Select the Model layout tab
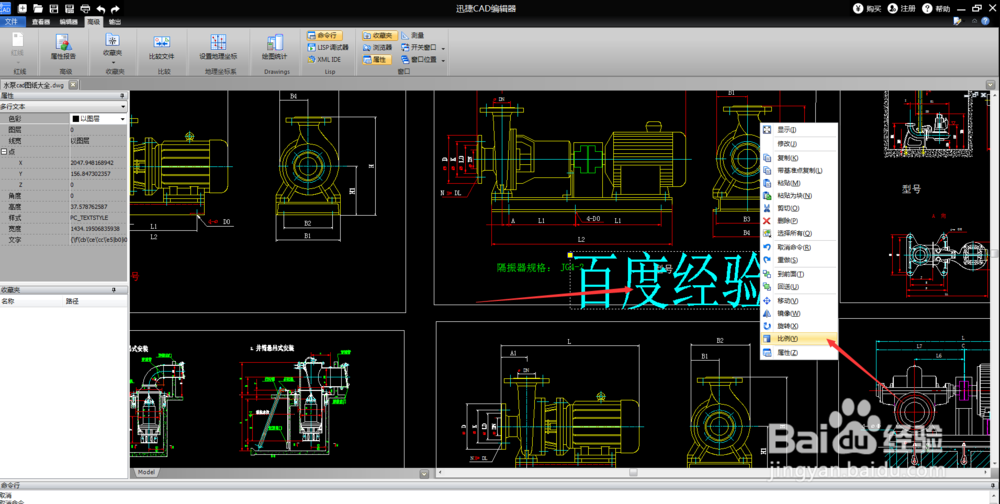 click(x=147, y=472)
